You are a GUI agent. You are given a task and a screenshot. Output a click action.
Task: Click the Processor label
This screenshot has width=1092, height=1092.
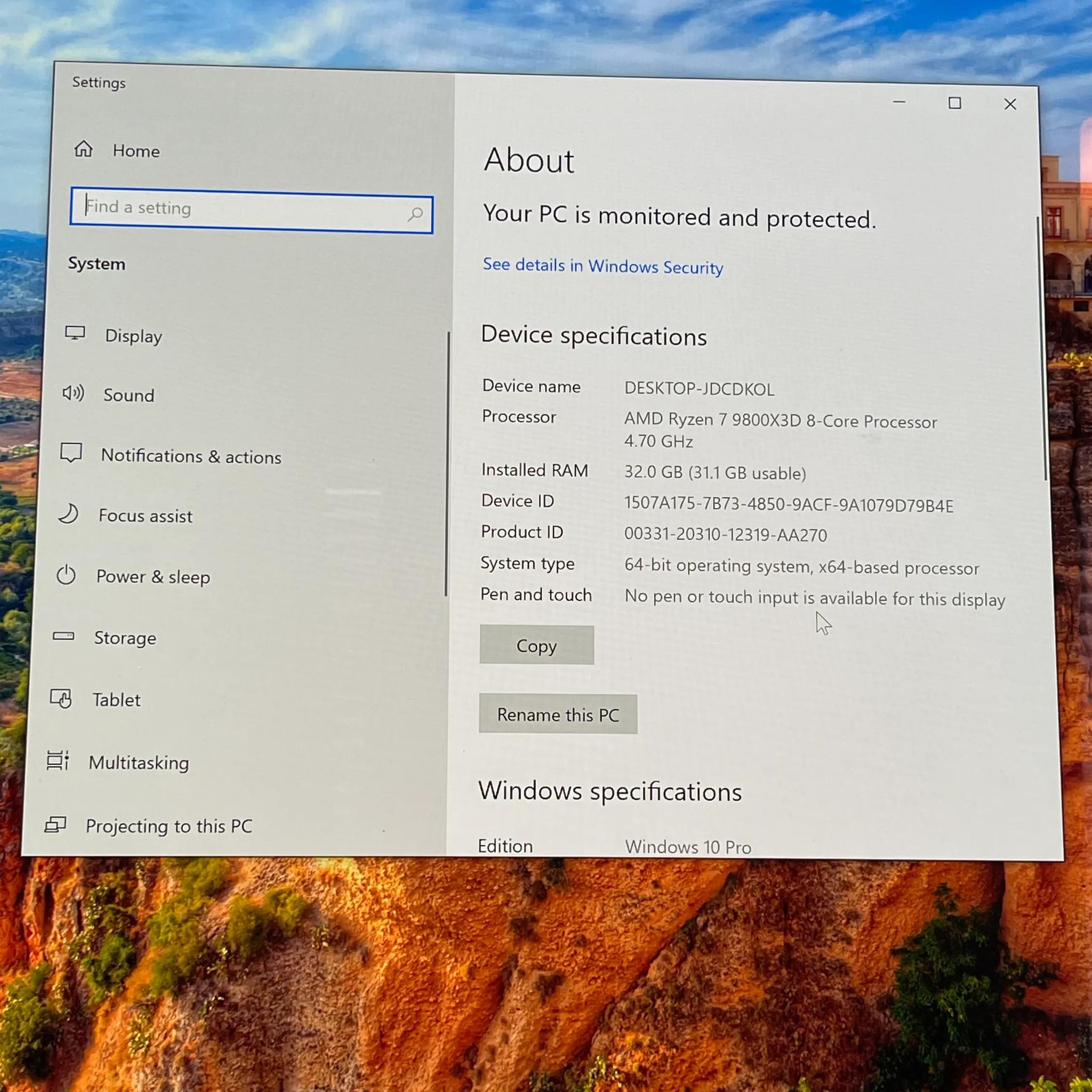tap(519, 417)
